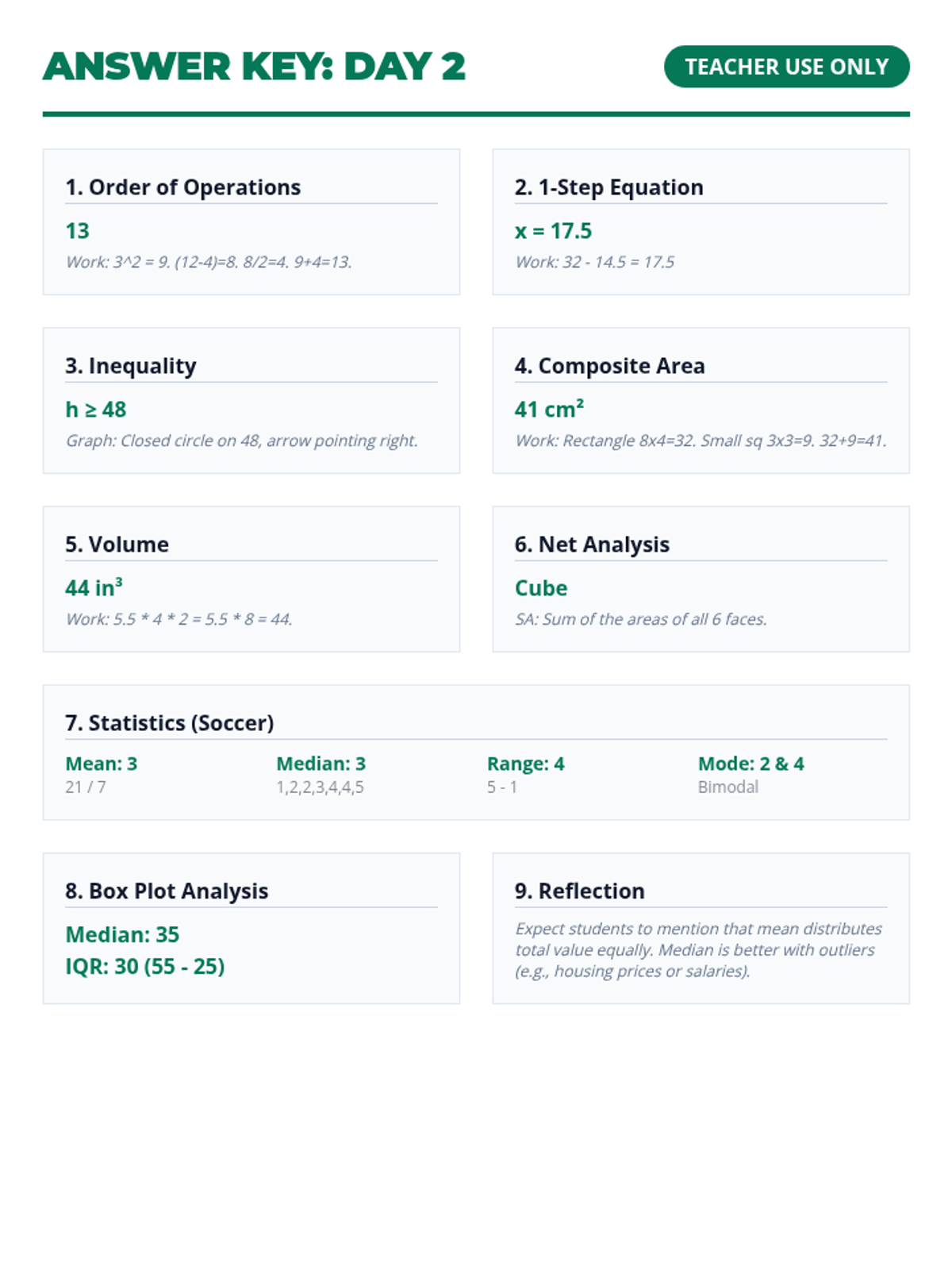Click the Cube answer text

point(541,588)
